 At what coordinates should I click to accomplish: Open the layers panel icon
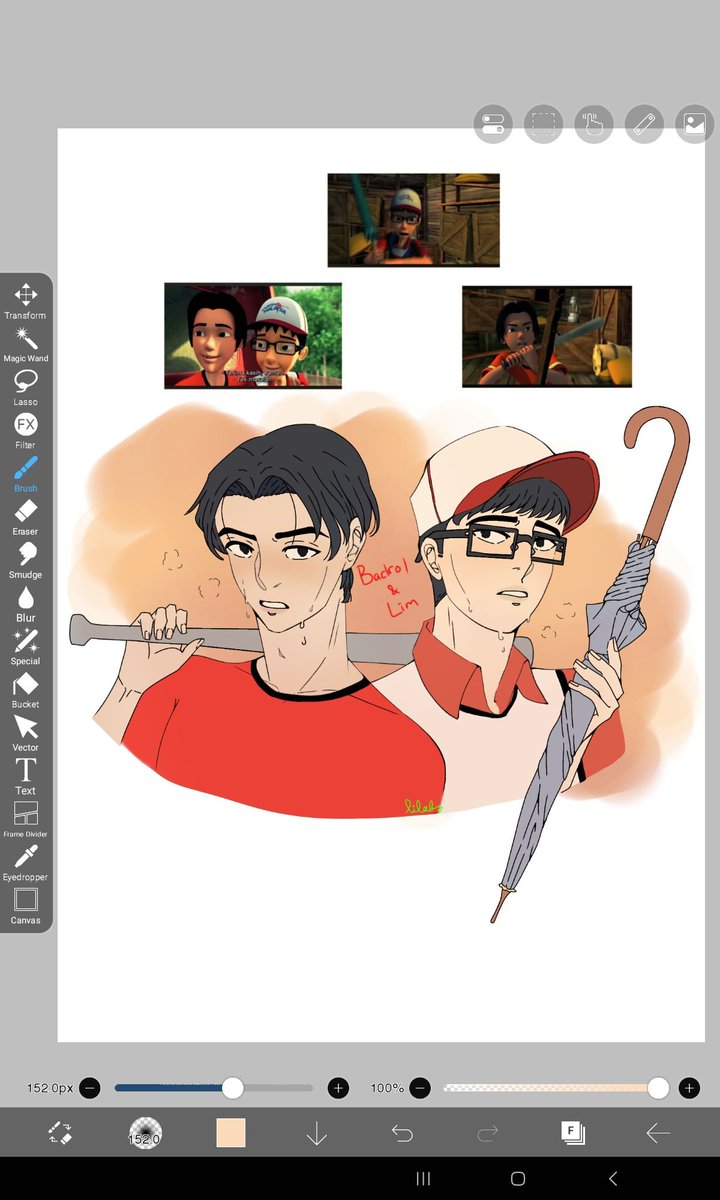click(573, 1133)
